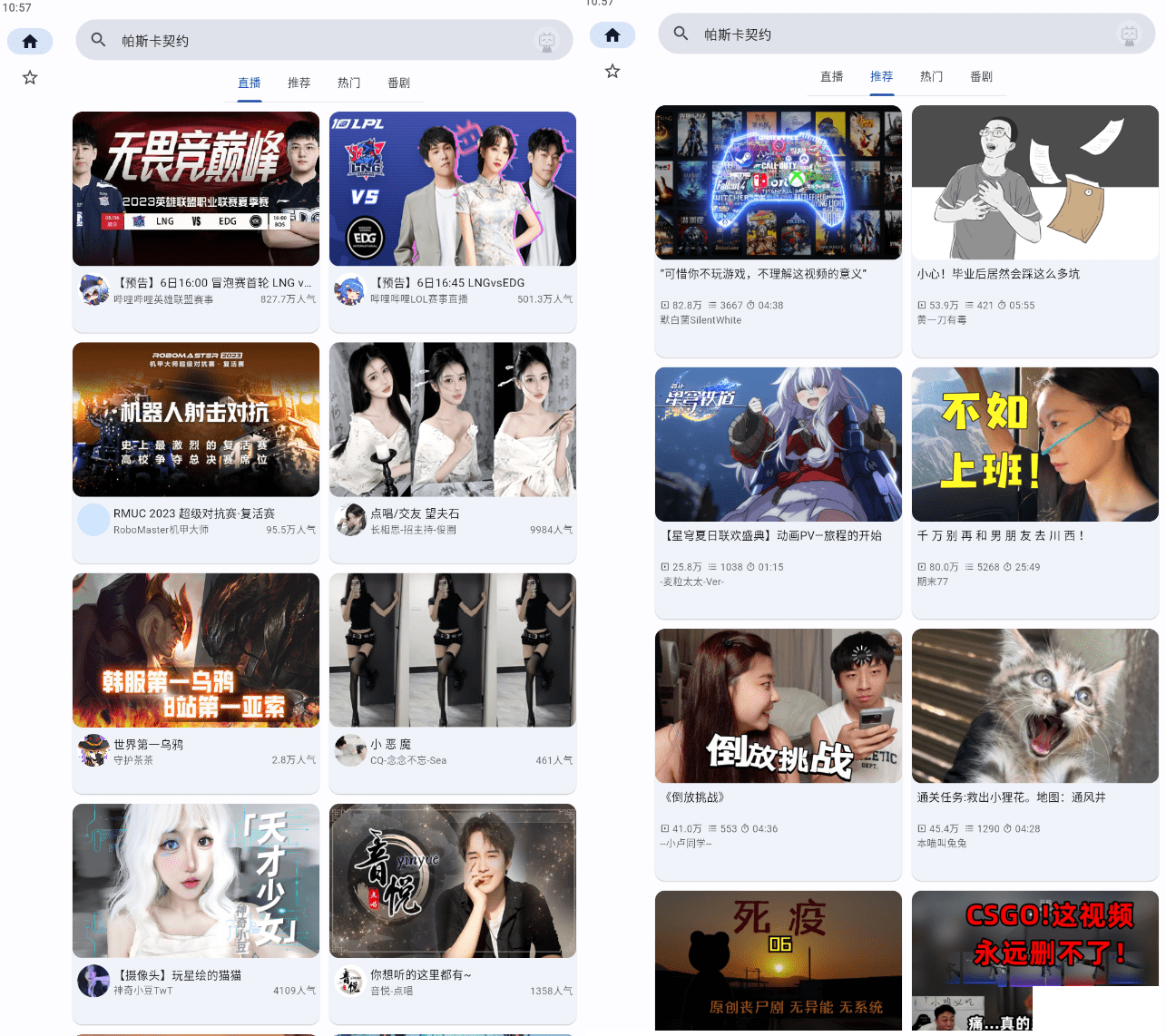Open favorites star icon in right window
1166x1036 pixels.
point(612,71)
